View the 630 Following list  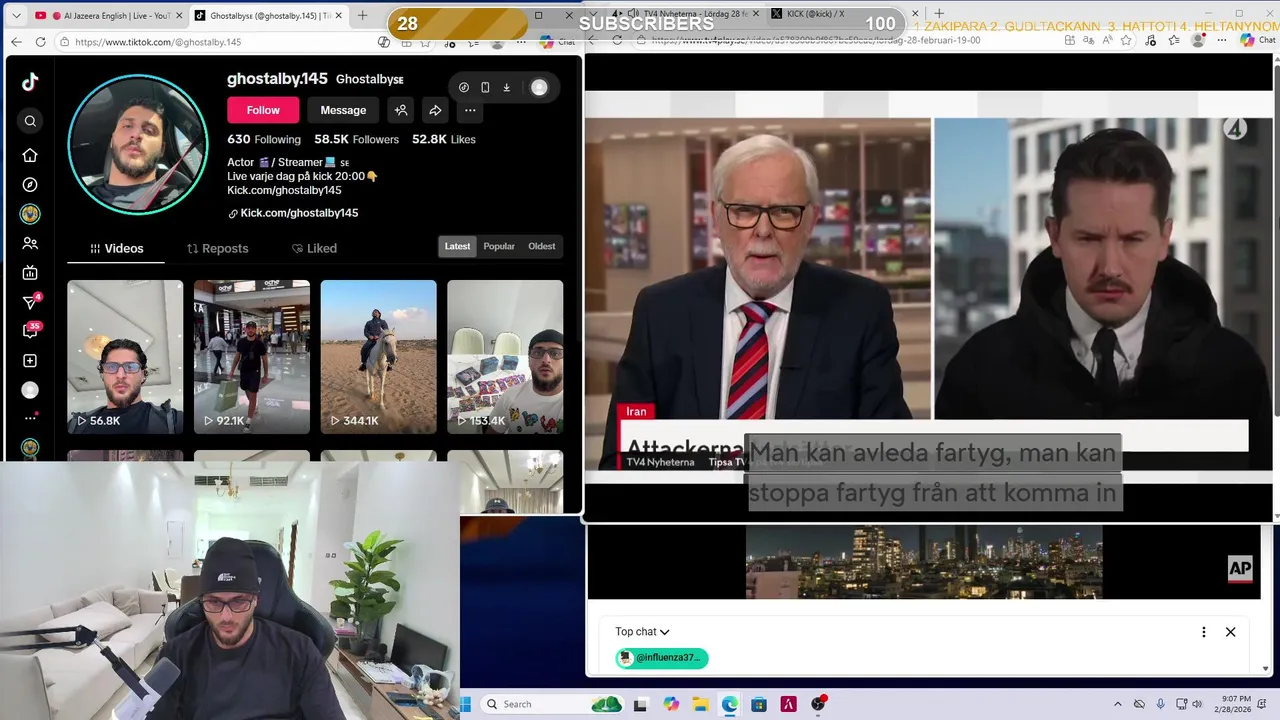[264, 139]
